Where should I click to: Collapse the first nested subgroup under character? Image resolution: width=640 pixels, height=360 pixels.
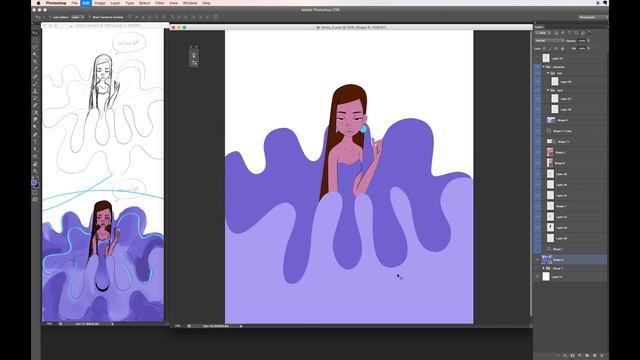(x=548, y=73)
